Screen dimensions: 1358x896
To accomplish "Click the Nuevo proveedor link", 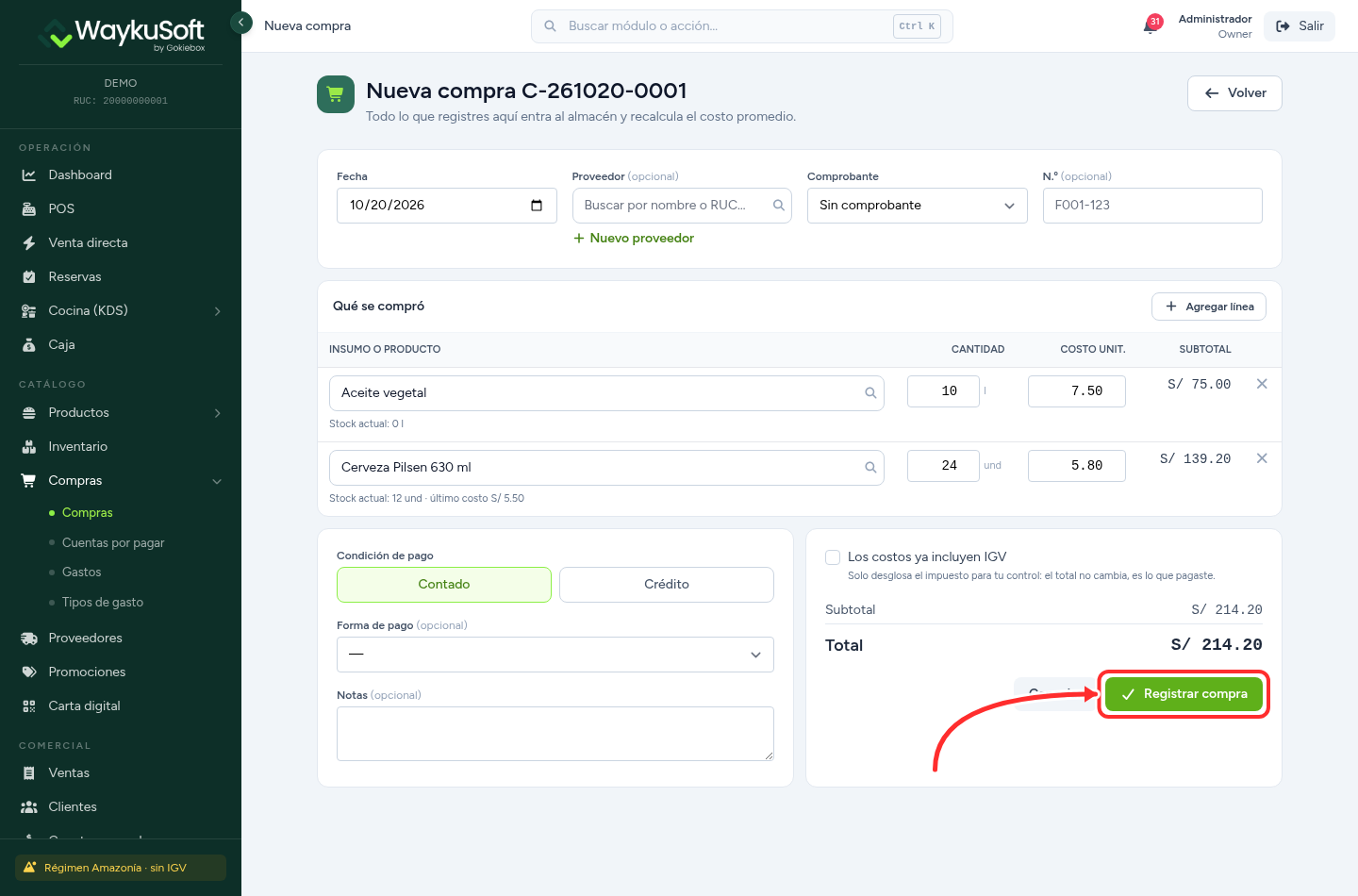I will click(x=634, y=239).
